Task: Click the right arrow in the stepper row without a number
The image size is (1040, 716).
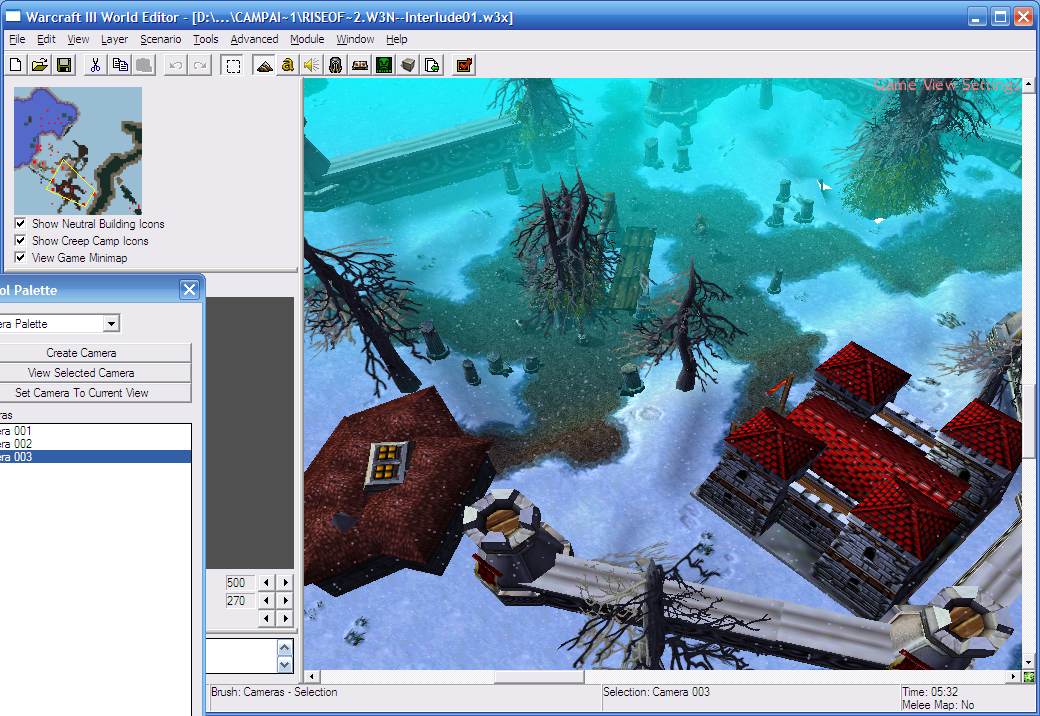Action: (285, 619)
